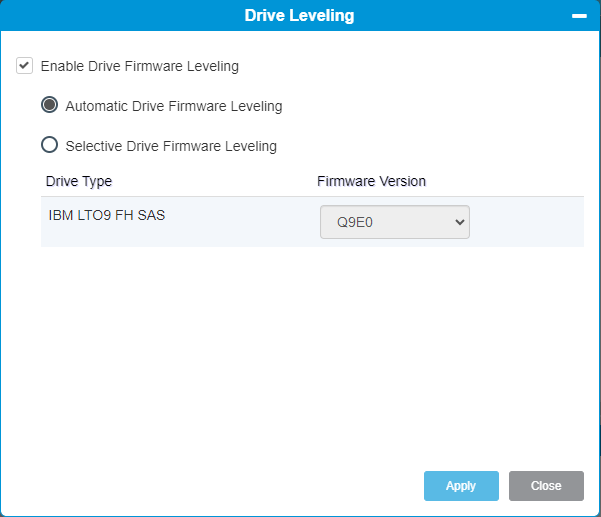Click empty space right of the firmware dropdown

click(527, 222)
